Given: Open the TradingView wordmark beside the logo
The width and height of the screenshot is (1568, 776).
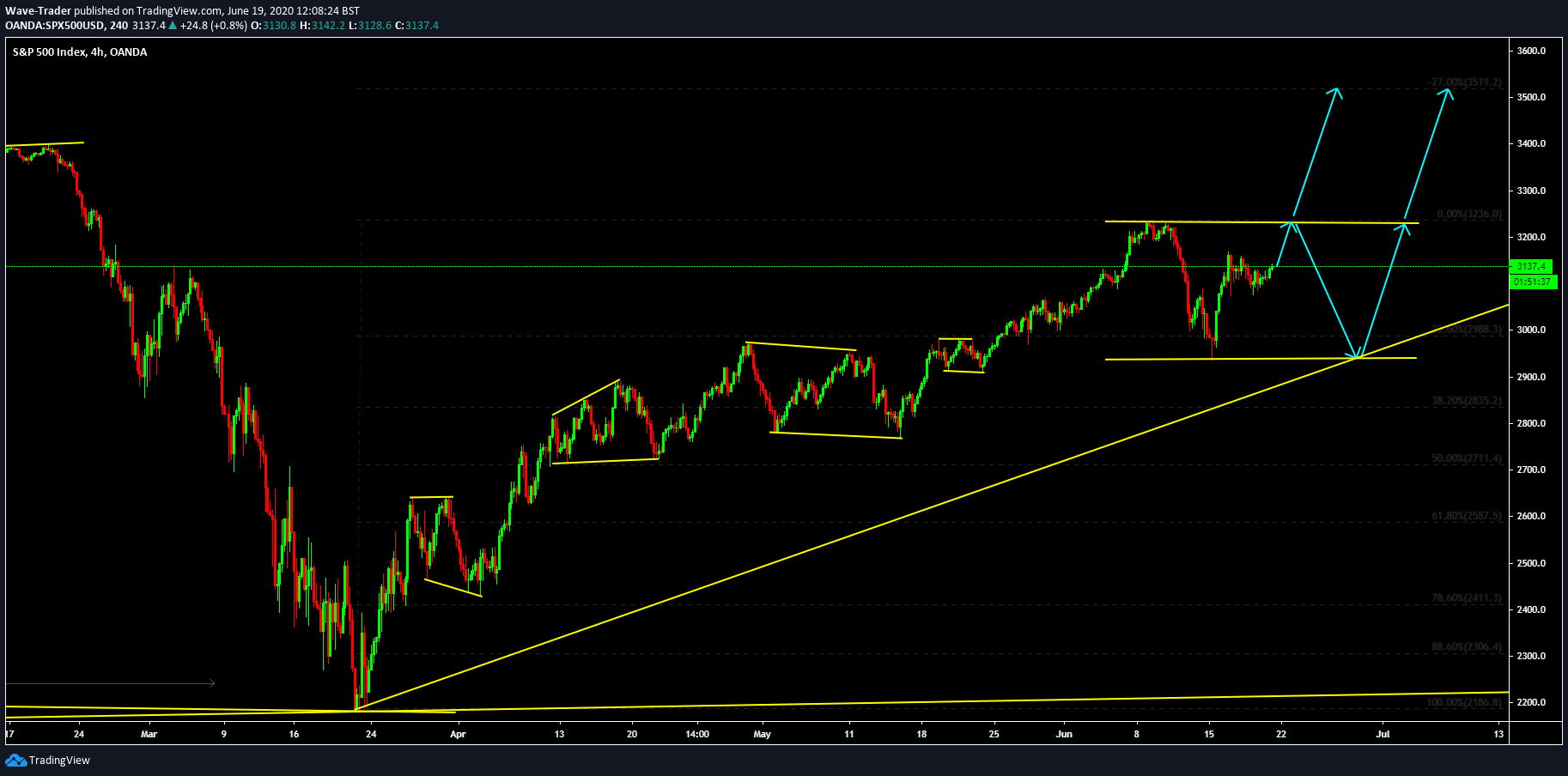Looking at the screenshot, I should [x=59, y=761].
